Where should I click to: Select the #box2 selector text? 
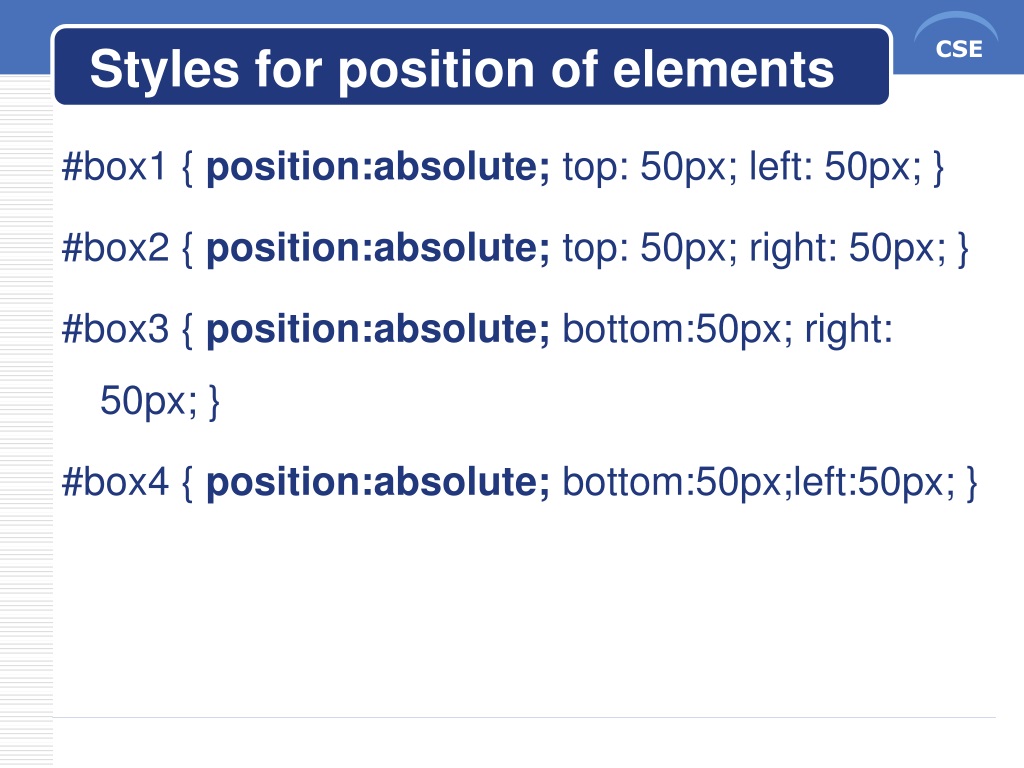[x=115, y=248]
